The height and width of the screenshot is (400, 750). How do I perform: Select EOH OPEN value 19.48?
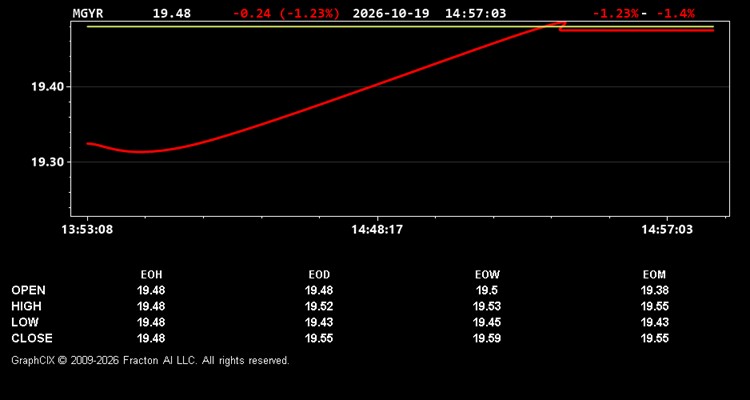pyautogui.click(x=151, y=290)
